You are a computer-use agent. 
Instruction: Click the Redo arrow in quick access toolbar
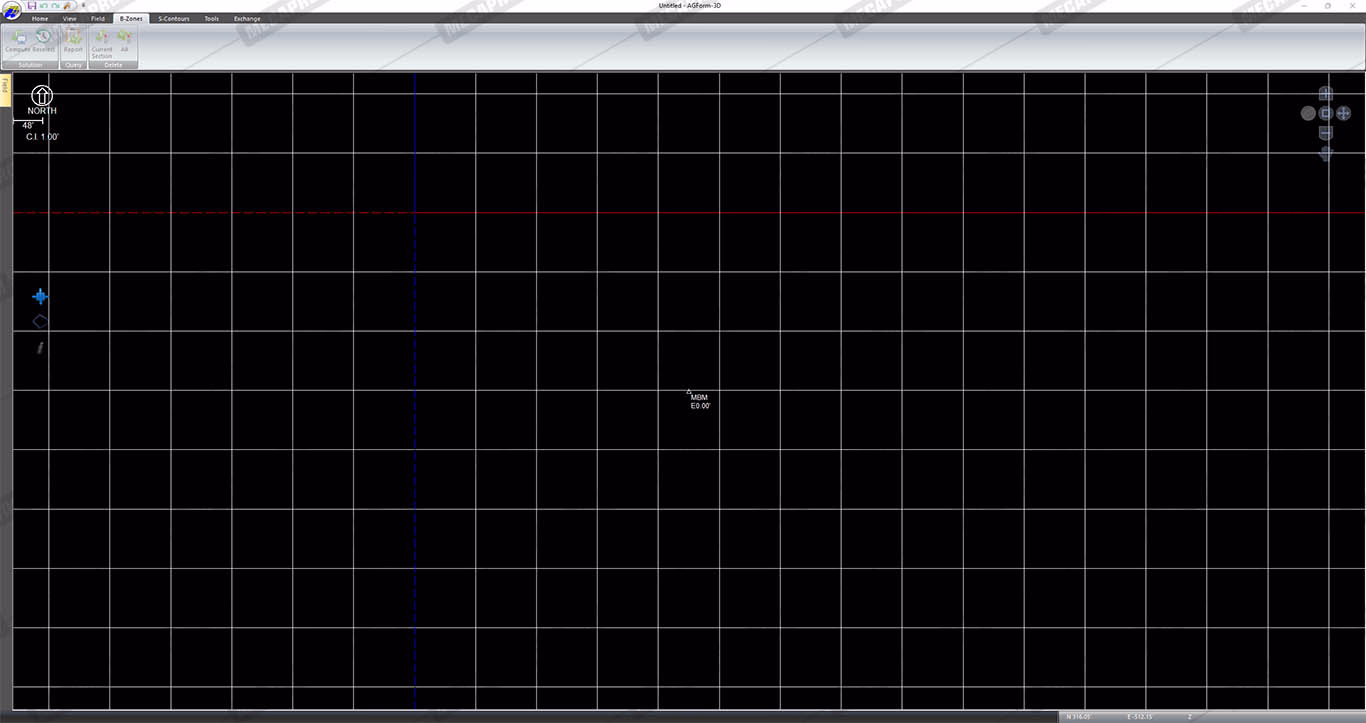pyautogui.click(x=56, y=6)
